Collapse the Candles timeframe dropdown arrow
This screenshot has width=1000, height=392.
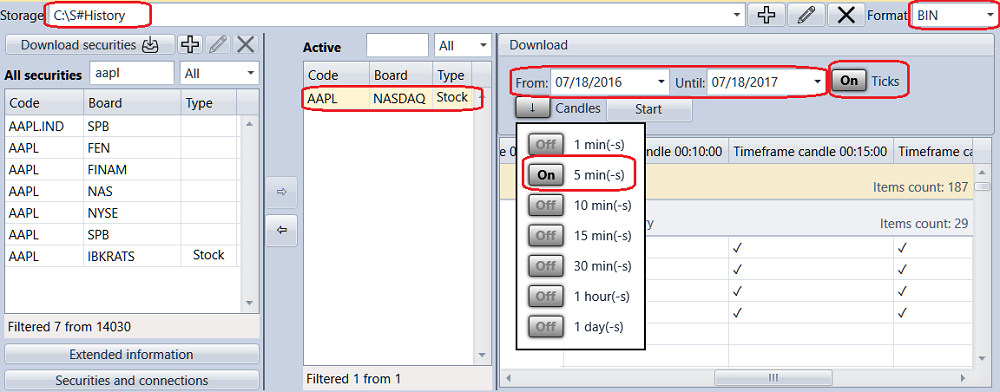tap(533, 108)
